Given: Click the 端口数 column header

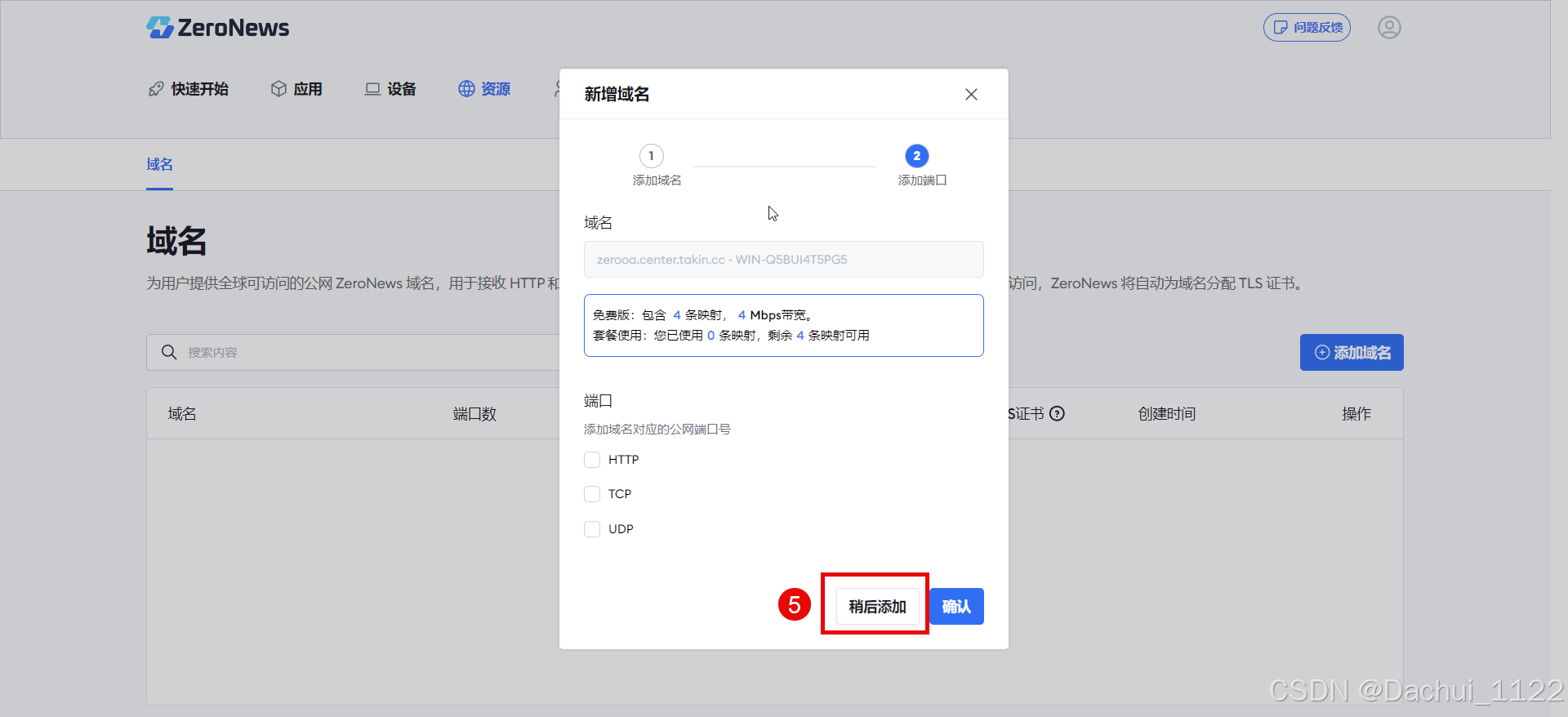Looking at the screenshot, I should click(474, 414).
